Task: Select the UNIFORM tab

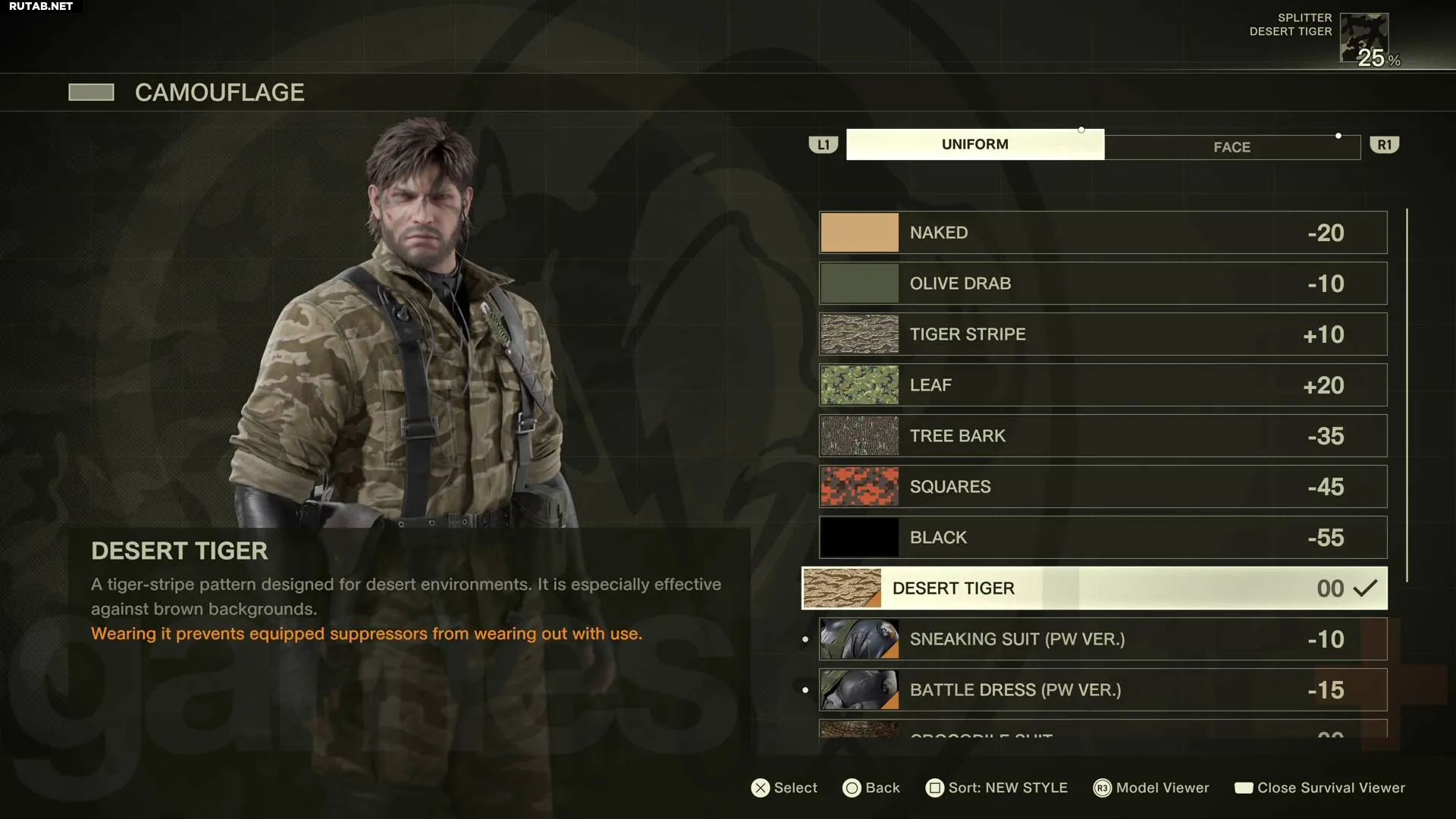Action: pyautogui.click(x=975, y=144)
